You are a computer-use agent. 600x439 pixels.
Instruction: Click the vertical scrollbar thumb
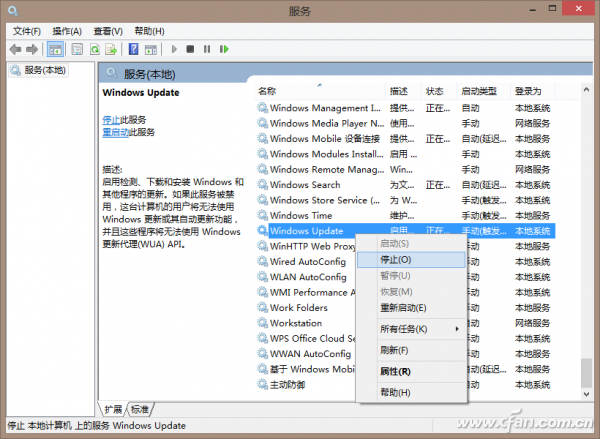tap(586, 373)
